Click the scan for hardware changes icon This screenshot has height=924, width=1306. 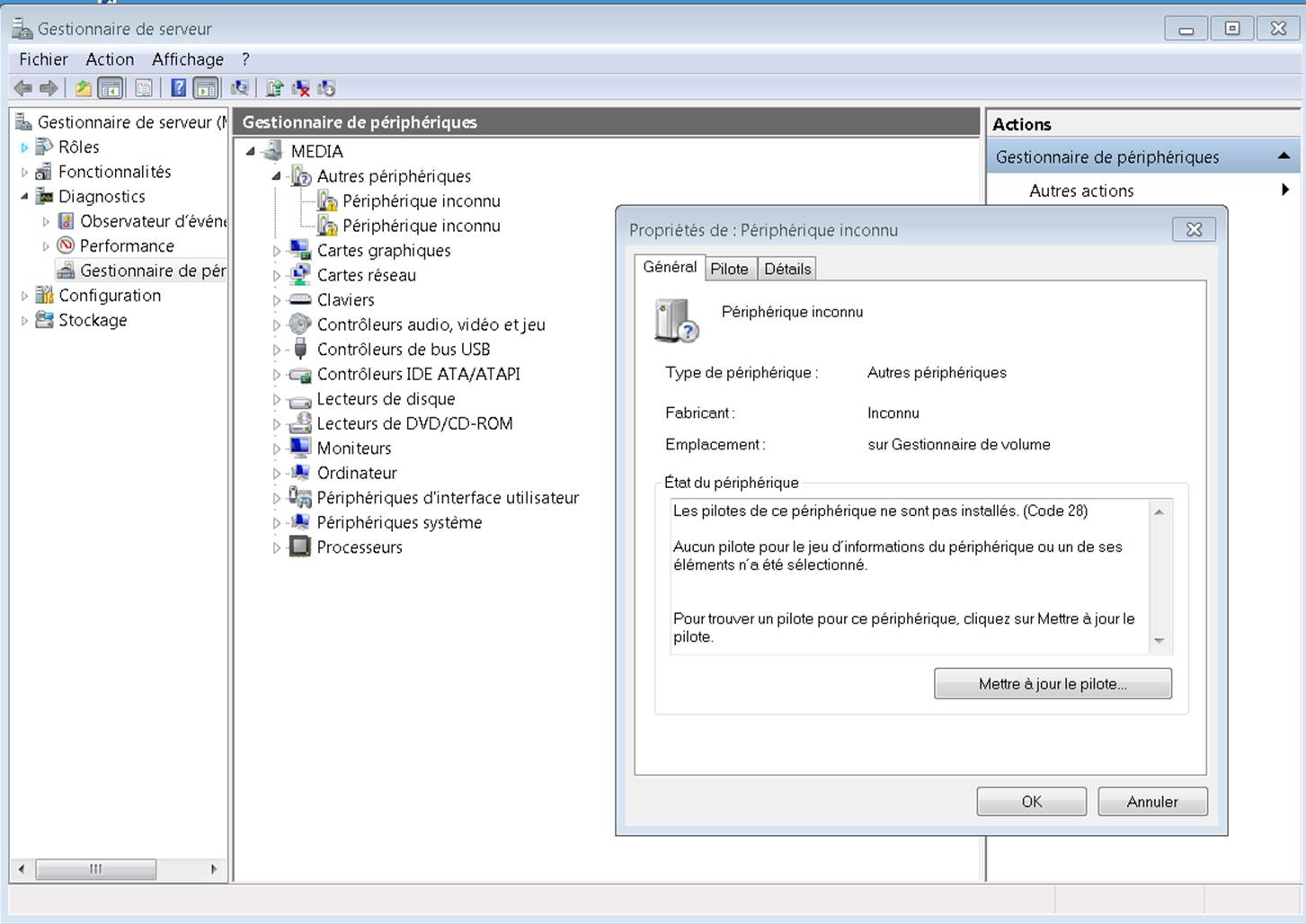pyautogui.click(x=239, y=88)
